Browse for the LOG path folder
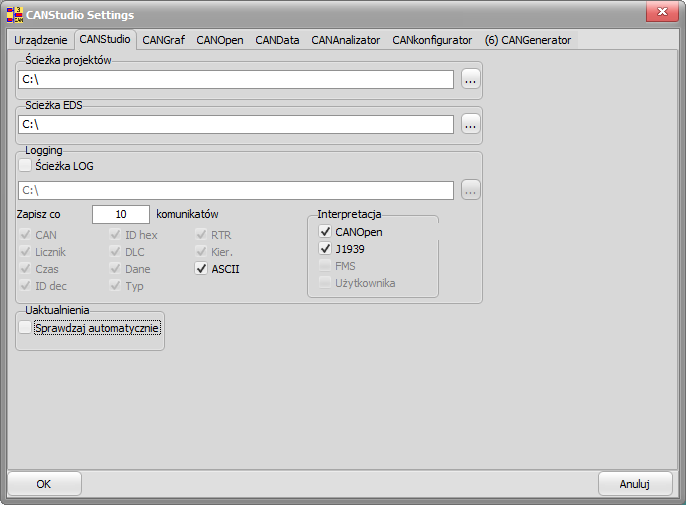This screenshot has height=505, width=686. [471, 190]
